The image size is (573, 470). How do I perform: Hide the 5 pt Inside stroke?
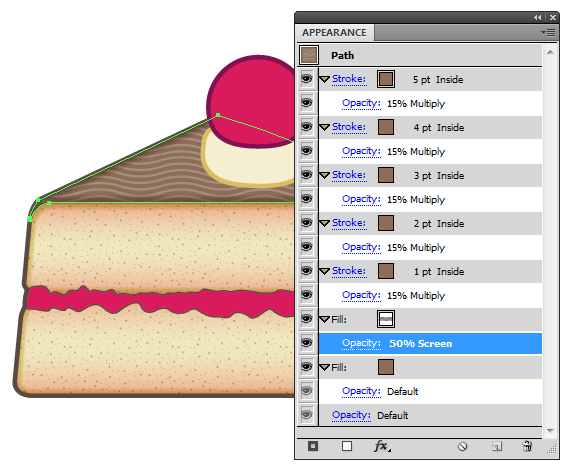click(x=307, y=79)
